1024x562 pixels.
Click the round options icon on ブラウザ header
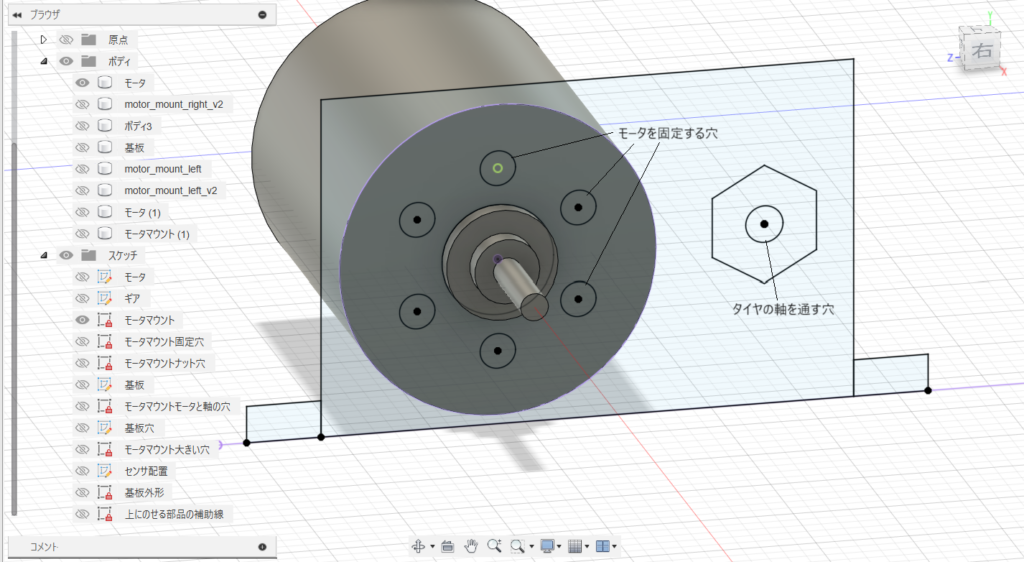point(263,14)
